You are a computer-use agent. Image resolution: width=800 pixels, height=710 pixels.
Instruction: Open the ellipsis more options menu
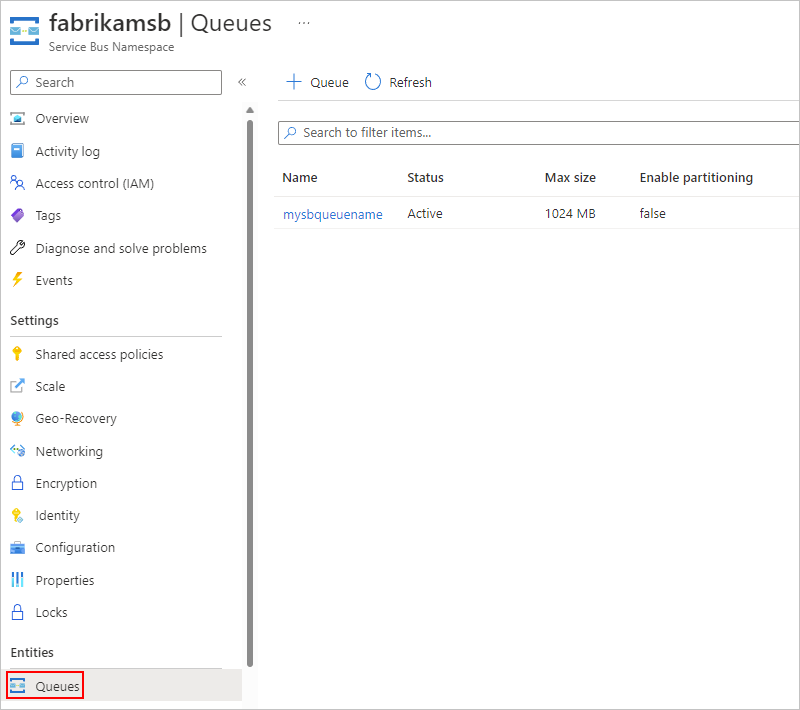(x=304, y=23)
